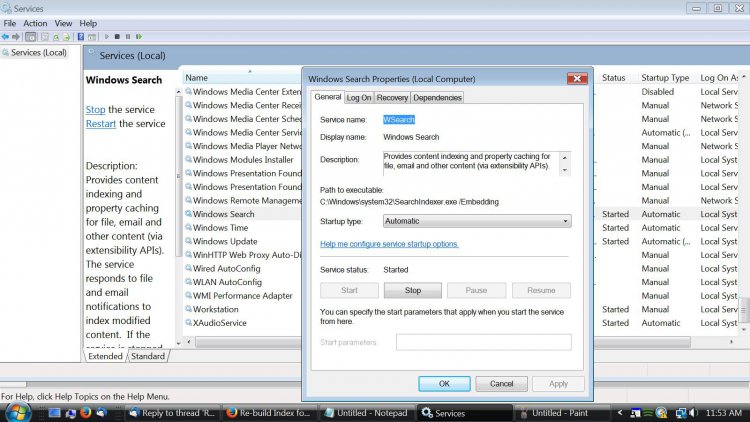The height and width of the screenshot is (422, 750).
Task: Select the Windows Modules Installer service
Action: 243,160
